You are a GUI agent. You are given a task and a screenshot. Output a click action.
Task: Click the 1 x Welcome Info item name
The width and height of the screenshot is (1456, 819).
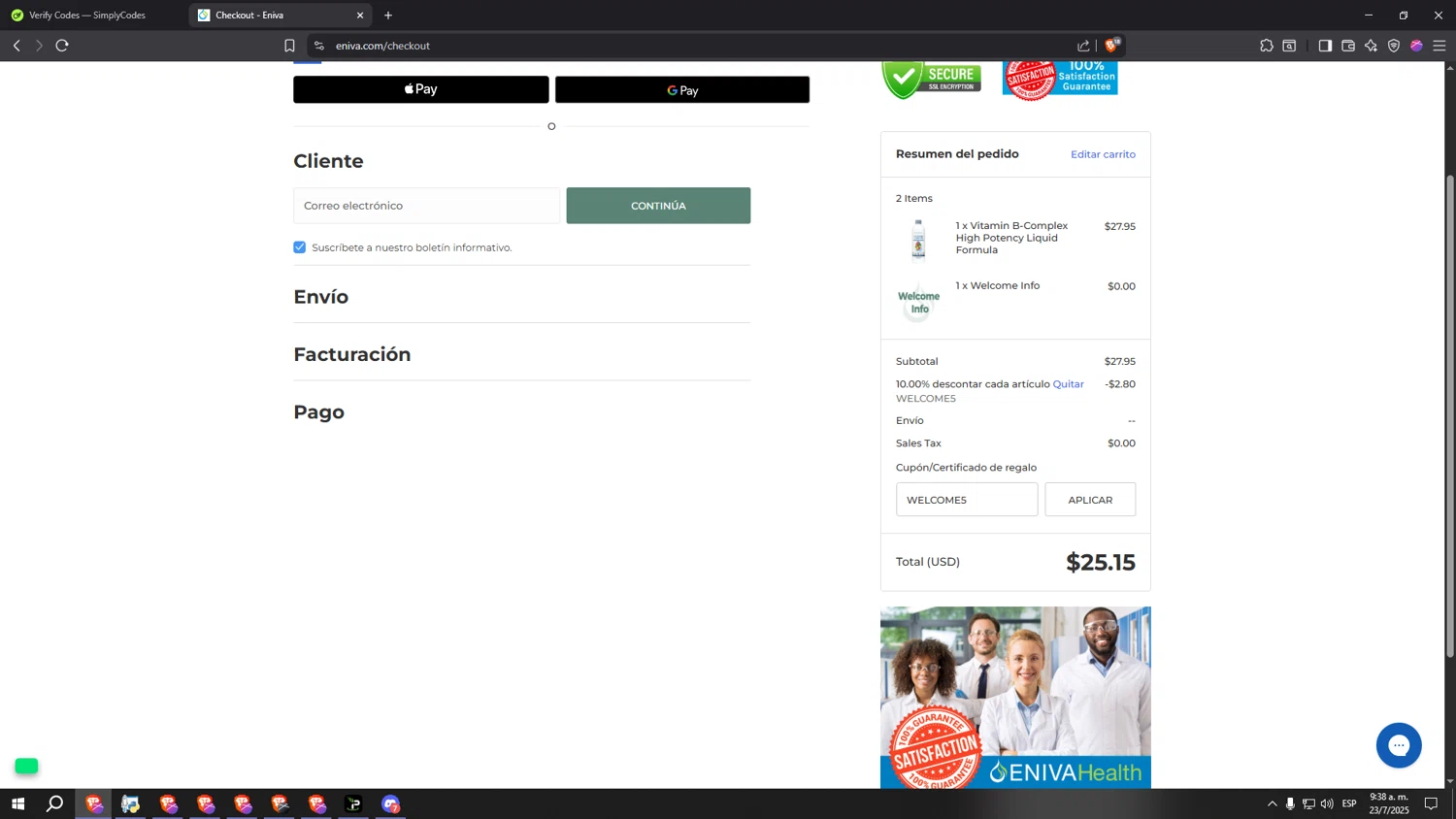pyautogui.click(x=997, y=285)
